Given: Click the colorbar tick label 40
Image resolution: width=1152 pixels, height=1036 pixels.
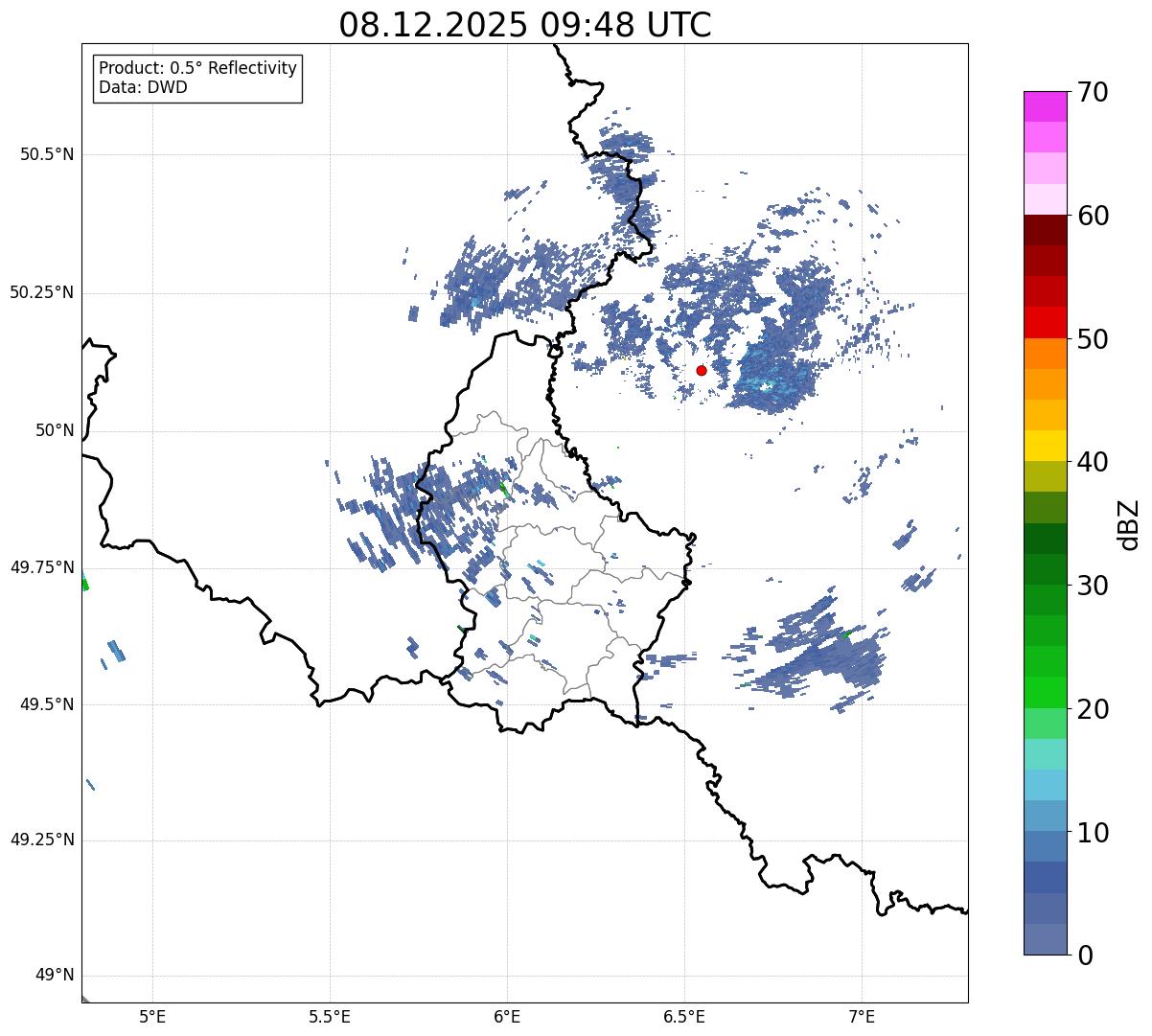Looking at the screenshot, I should tap(1093, 462).
